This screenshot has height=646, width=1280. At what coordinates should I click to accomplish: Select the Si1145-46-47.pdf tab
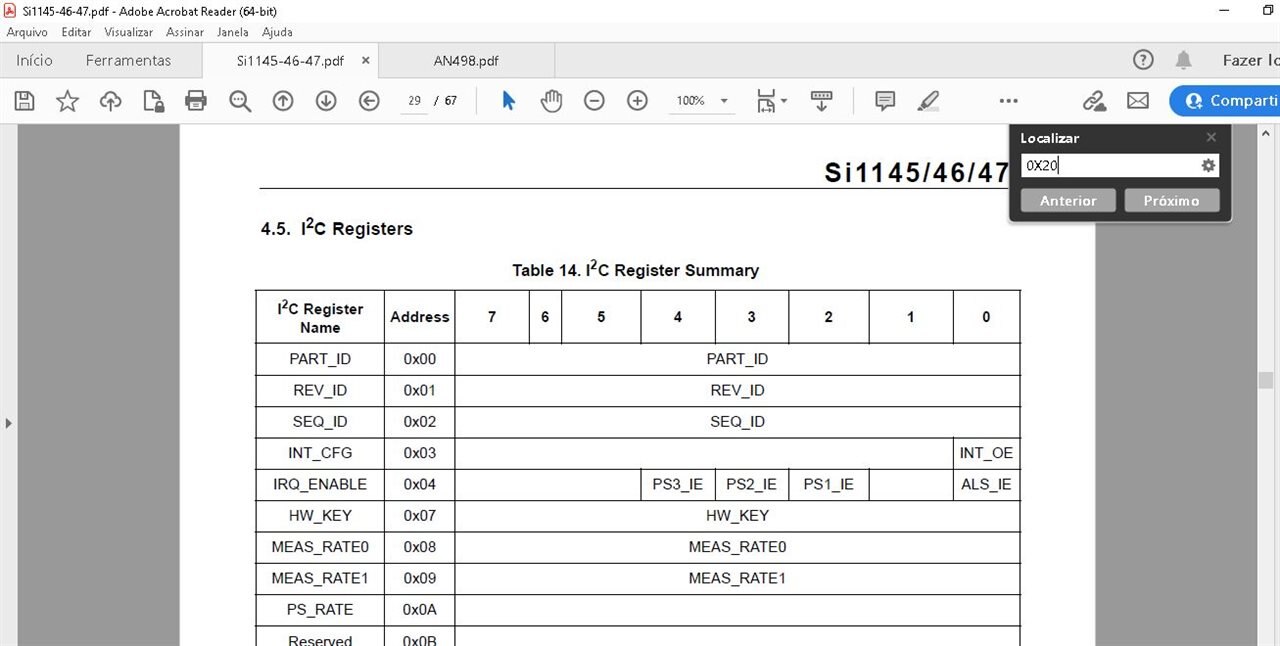290,60
